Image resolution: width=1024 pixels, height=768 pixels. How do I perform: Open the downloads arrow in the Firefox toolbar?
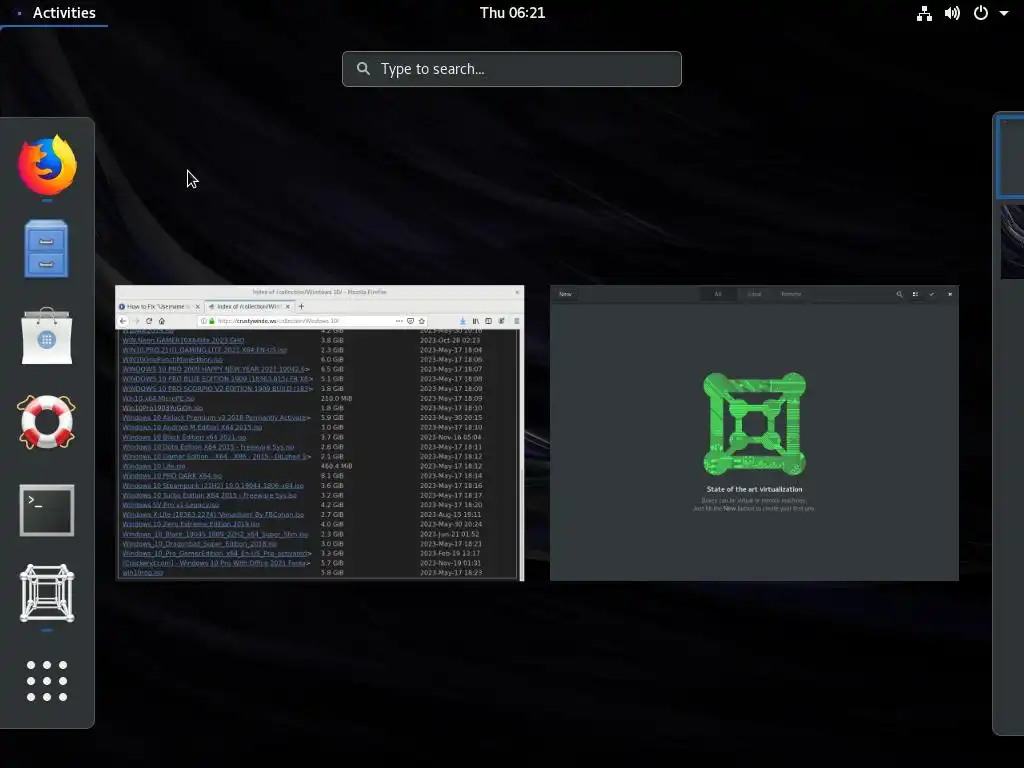pos(463,321)
